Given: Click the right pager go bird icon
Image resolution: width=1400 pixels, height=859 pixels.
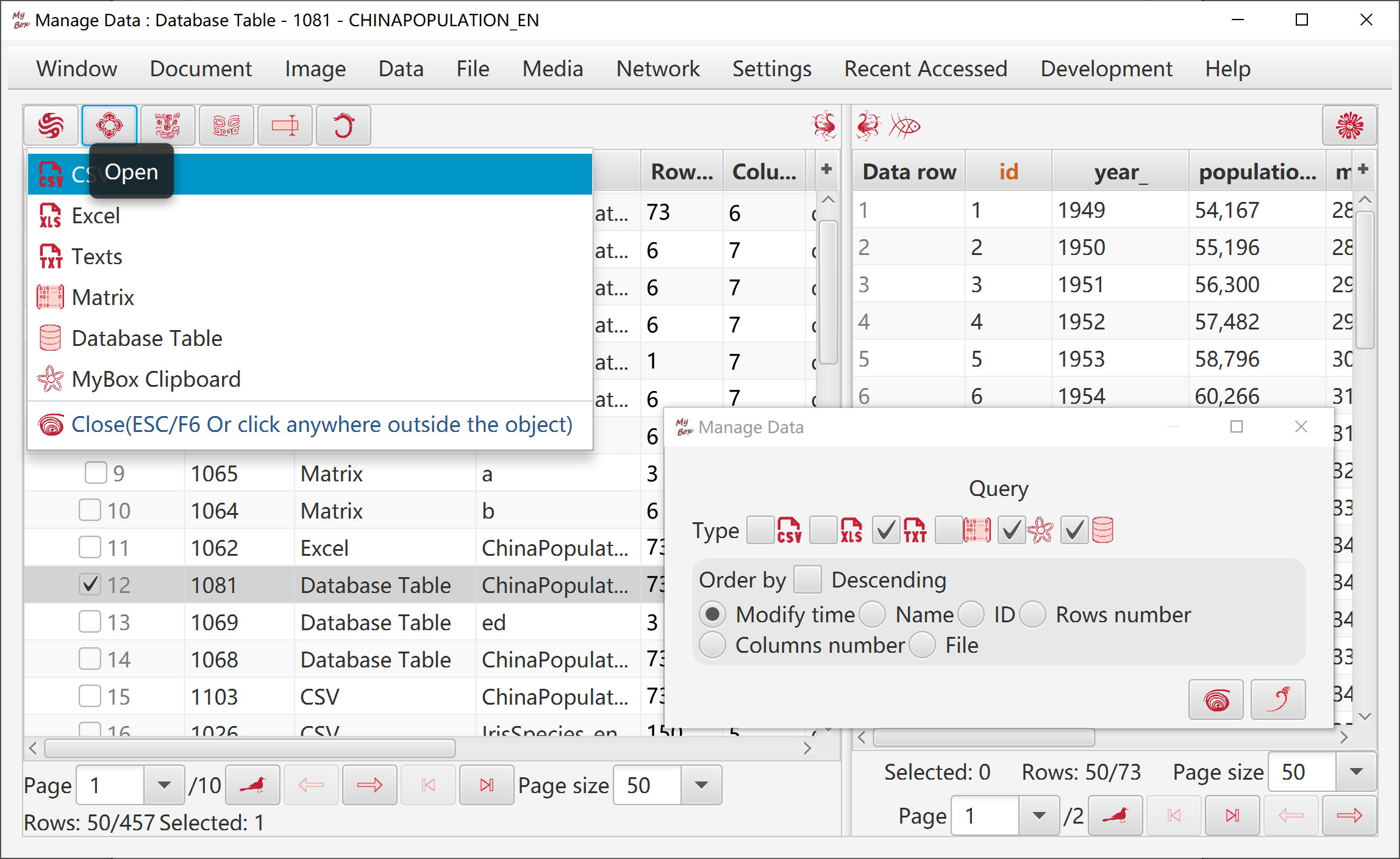Looking at the screenshot, I should coord(1115,816).
